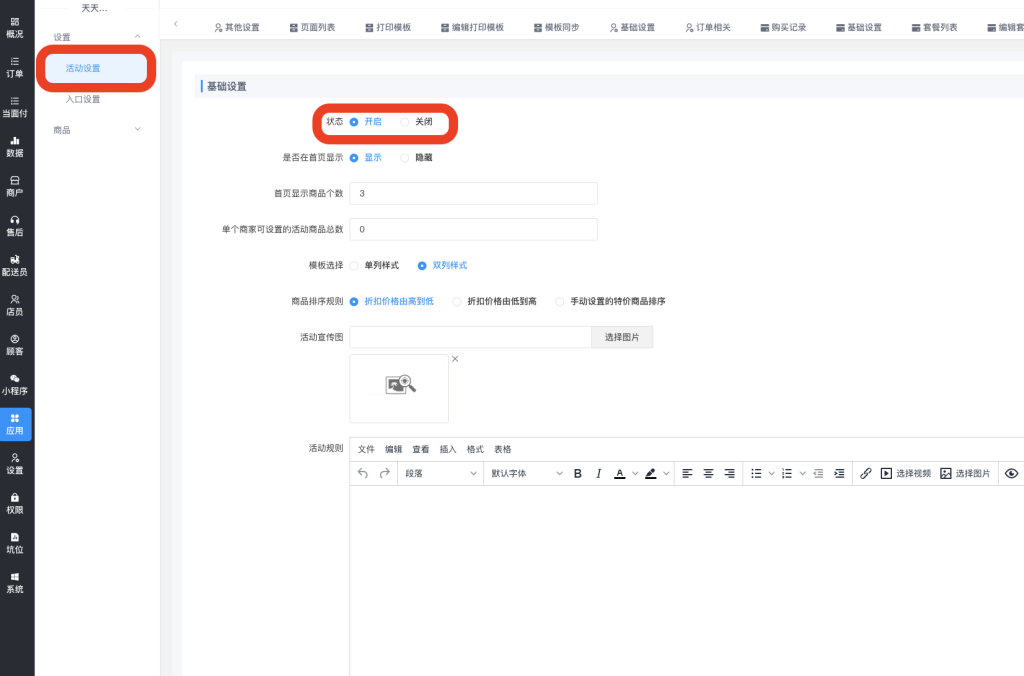This screenshot has height=676, width=1024.
Task: Toggle italic text in the editor
Action: (598, 474)
